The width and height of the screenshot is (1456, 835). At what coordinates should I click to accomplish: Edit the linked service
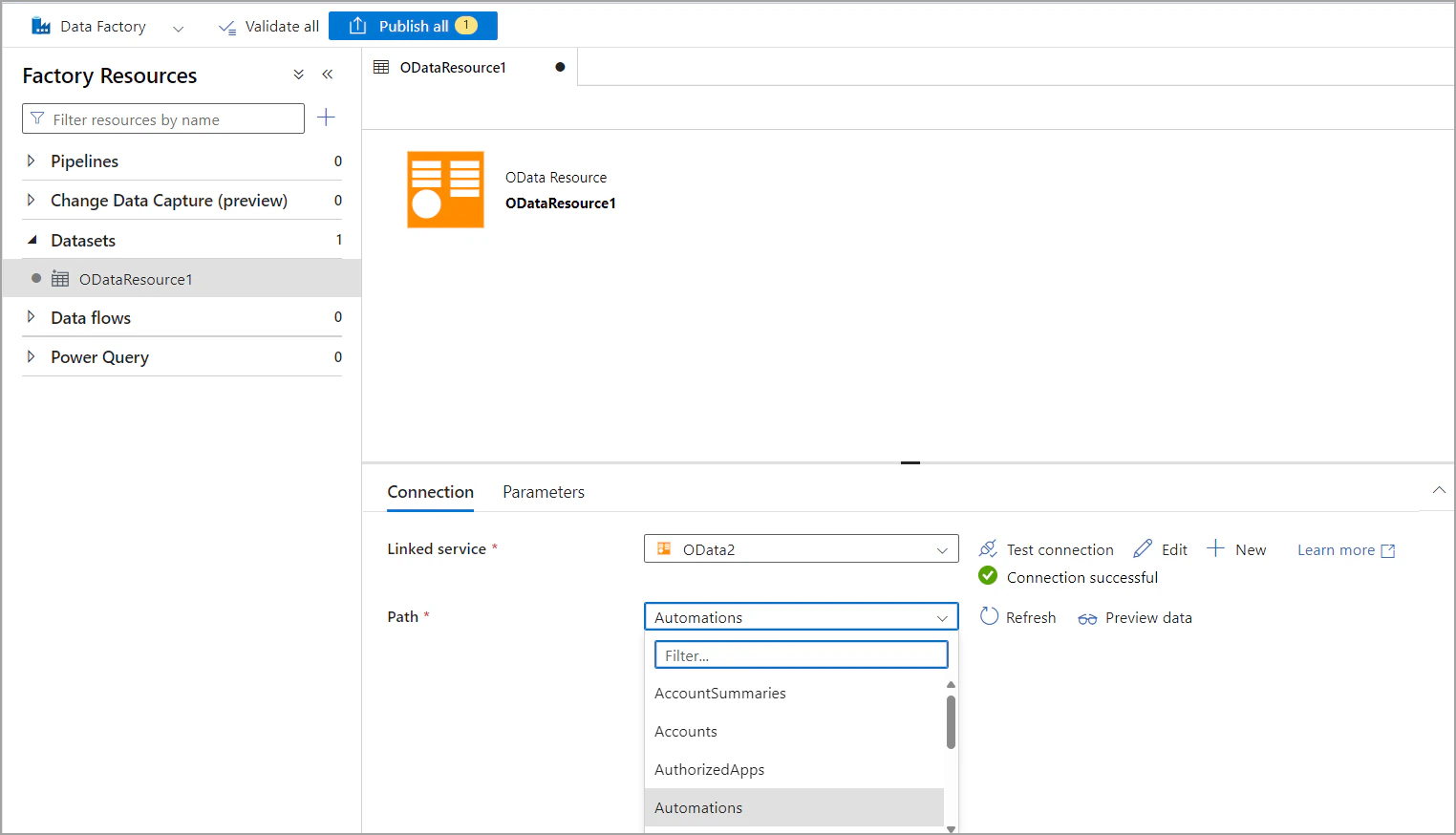(1160, 549)
